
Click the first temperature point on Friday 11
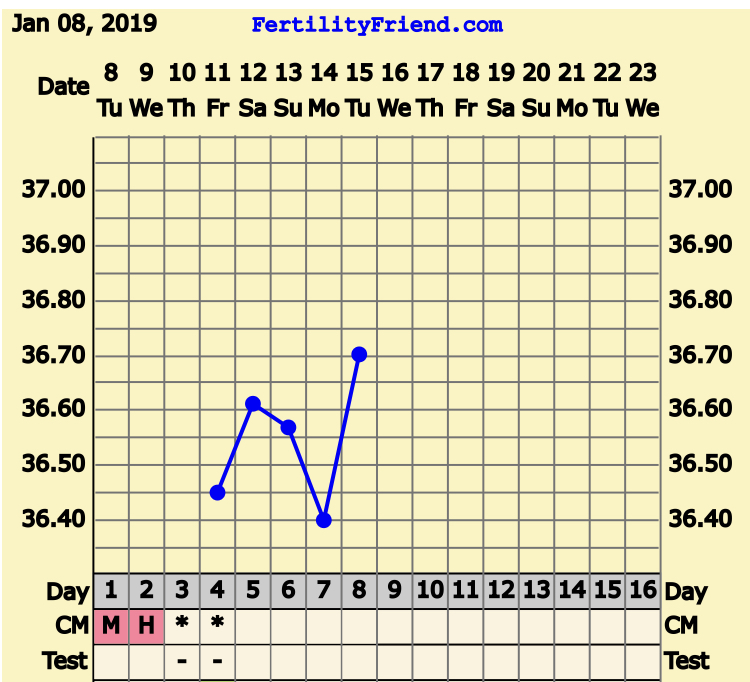217,492
